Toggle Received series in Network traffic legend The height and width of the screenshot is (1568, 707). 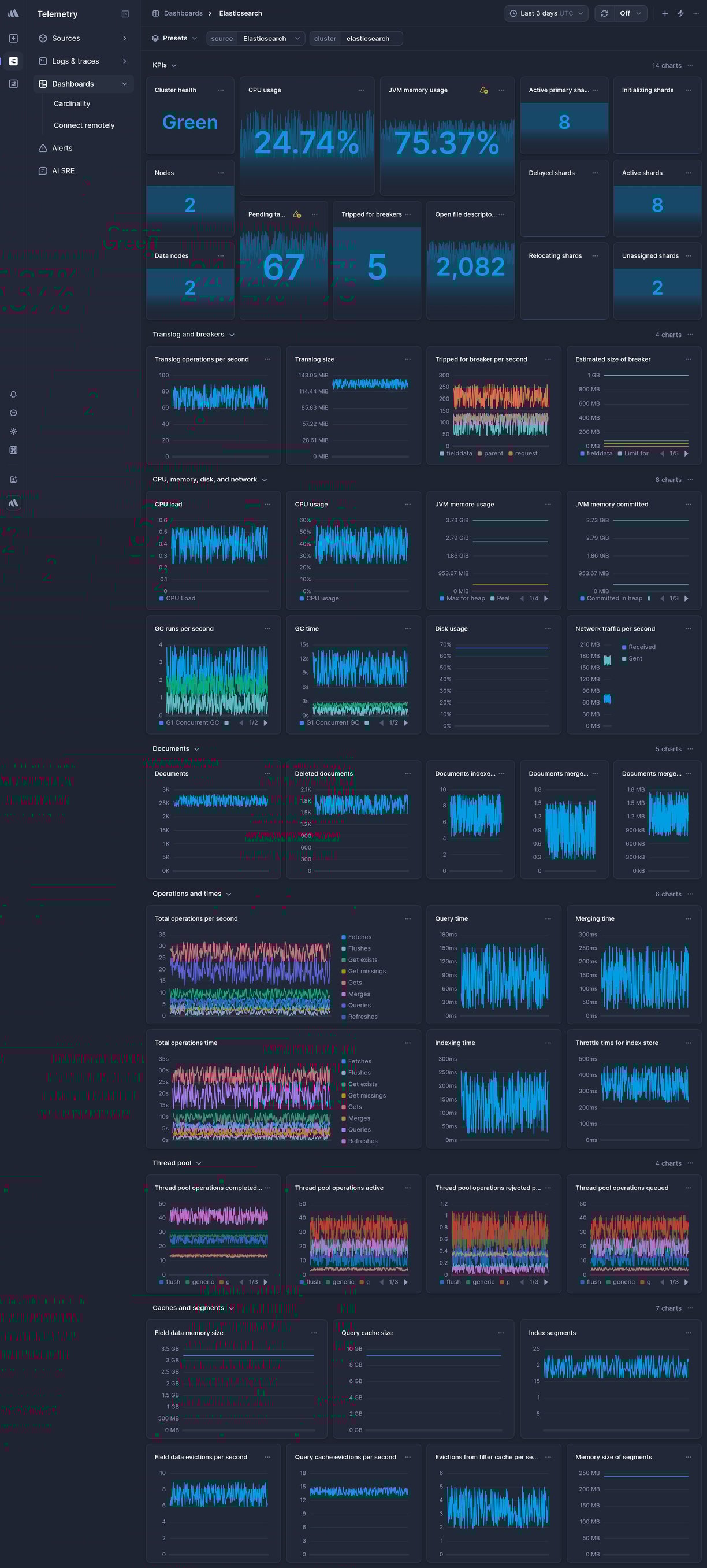point(641,647)
